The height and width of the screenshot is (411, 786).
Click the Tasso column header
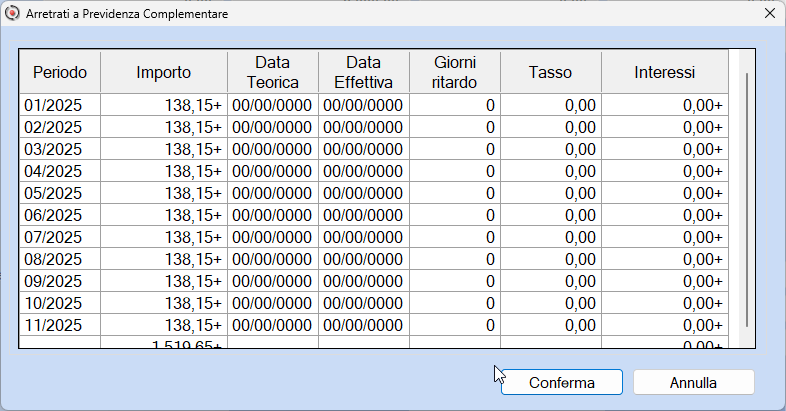click(550, 72)
